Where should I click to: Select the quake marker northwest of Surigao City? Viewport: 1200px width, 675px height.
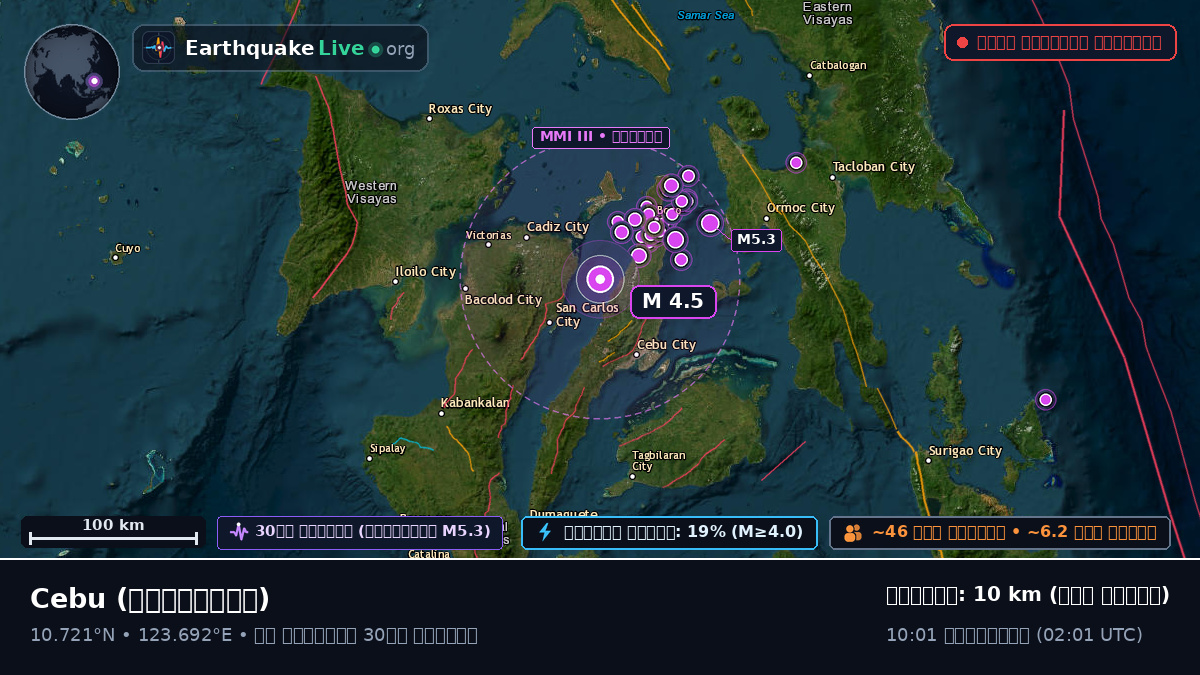click(x=1045, y=400)
